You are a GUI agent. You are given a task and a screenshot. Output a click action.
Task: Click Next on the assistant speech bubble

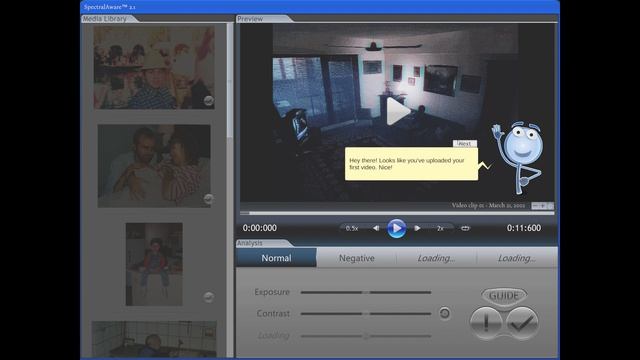point(464,143)
